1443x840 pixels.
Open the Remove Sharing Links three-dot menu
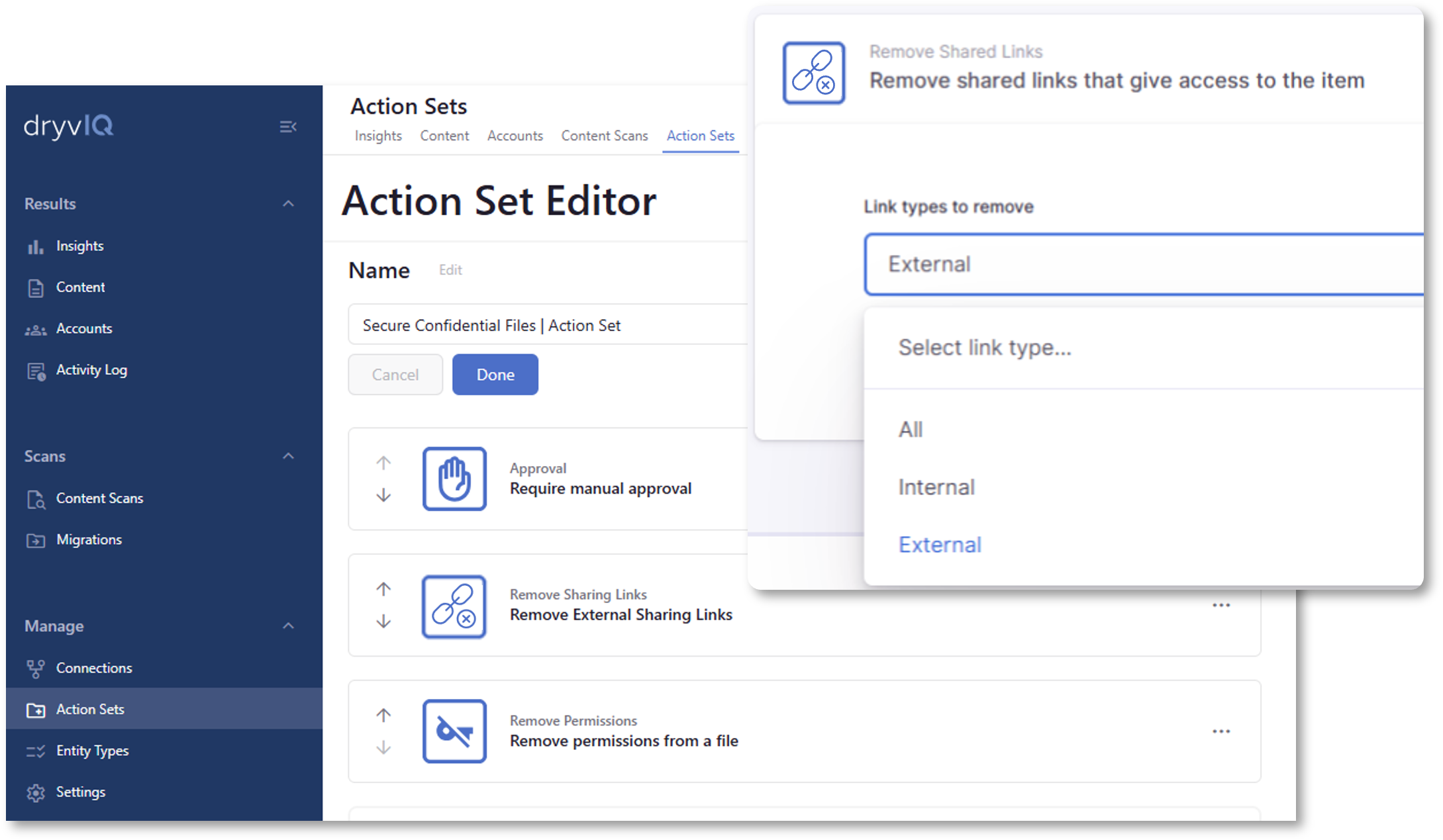click(x=1220, y=605)
